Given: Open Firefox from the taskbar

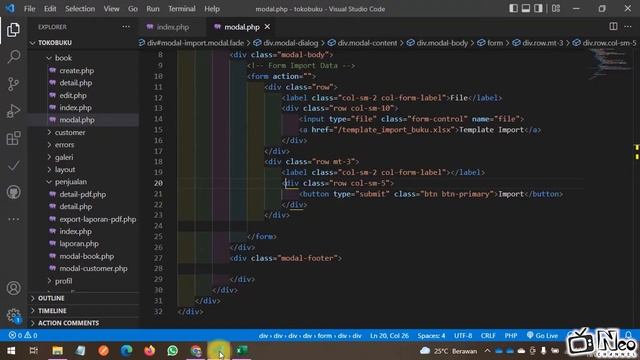Looking at the screenshot, I should coord(150,351).
